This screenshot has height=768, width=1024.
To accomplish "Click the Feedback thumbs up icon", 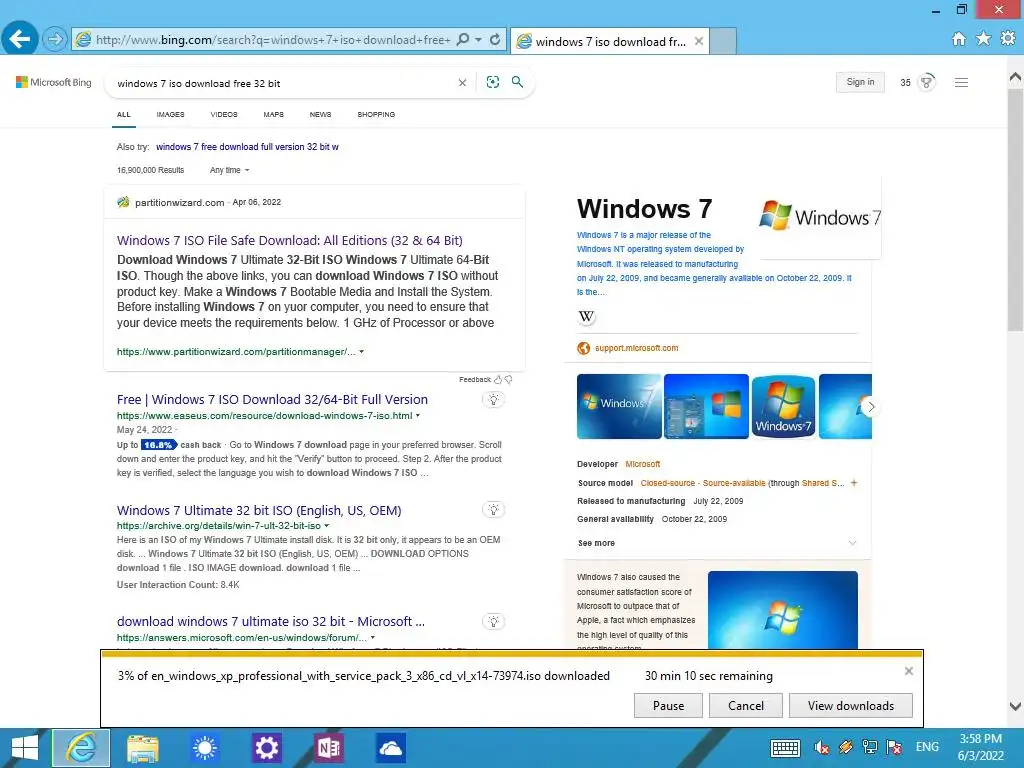I will [x=498, y=379].
